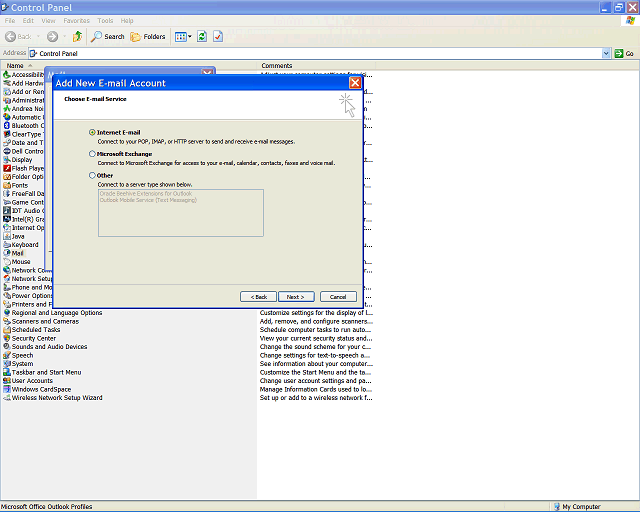Select the Other radio button
The image size is (640, 512).
(92, 175)
